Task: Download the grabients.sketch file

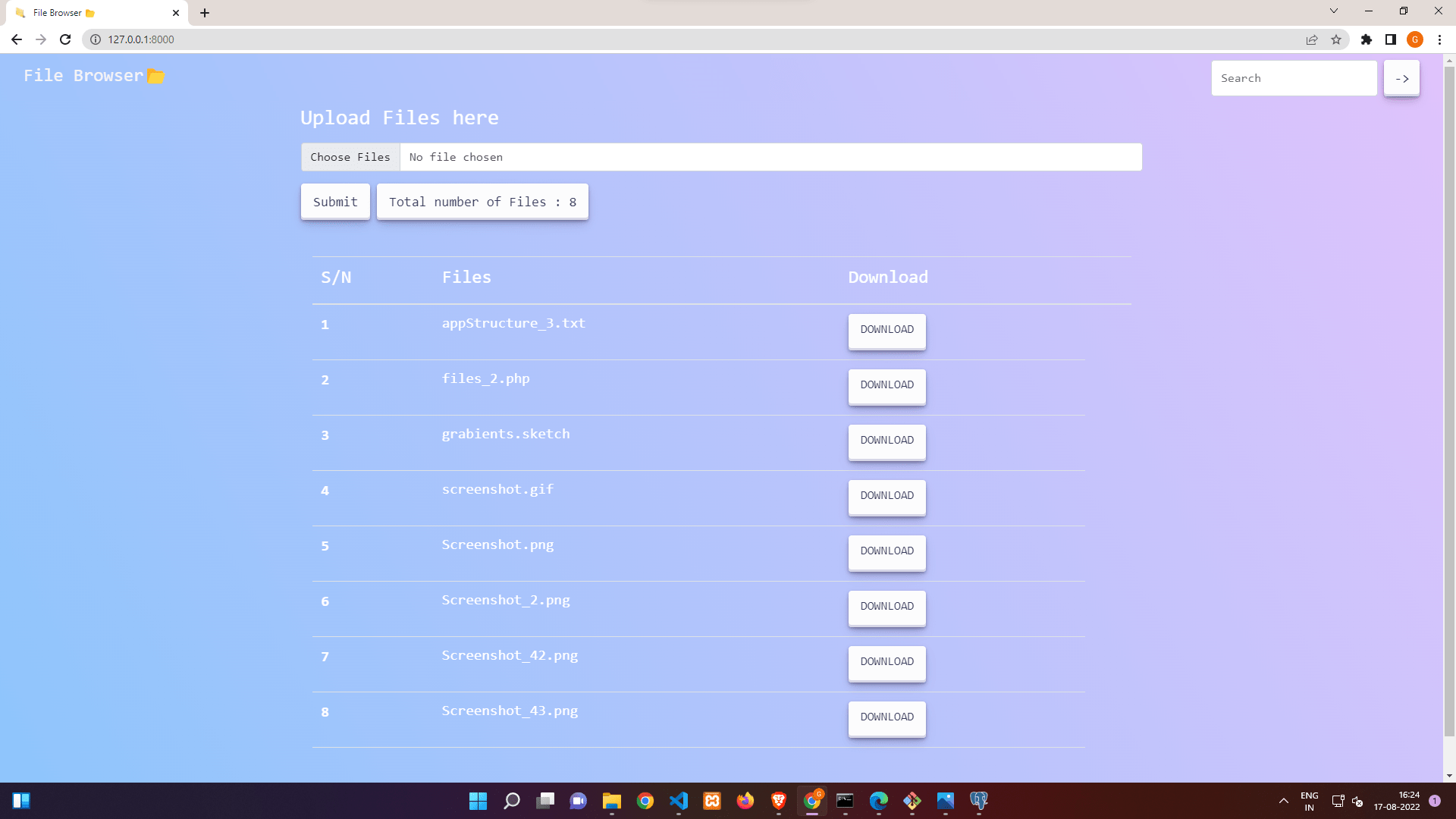Action: point(886,442)
